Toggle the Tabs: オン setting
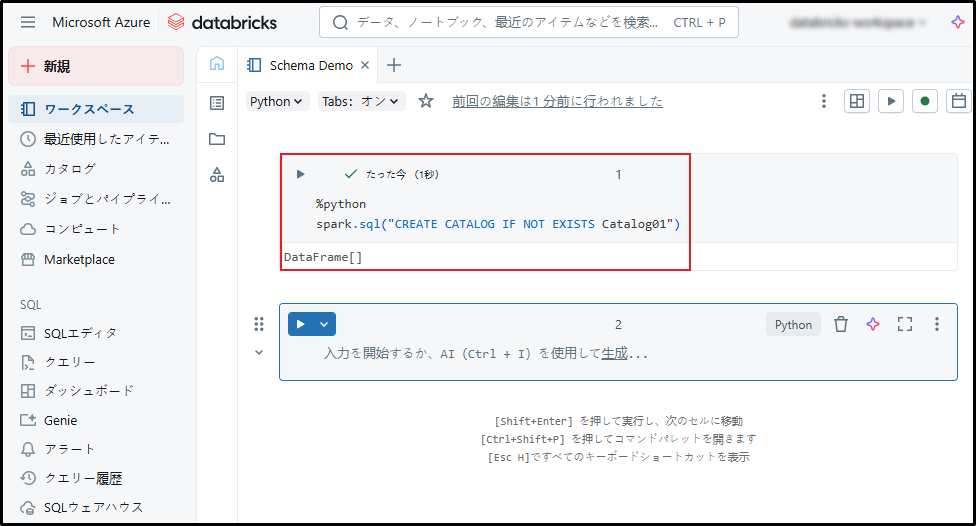 coord(361,101)
